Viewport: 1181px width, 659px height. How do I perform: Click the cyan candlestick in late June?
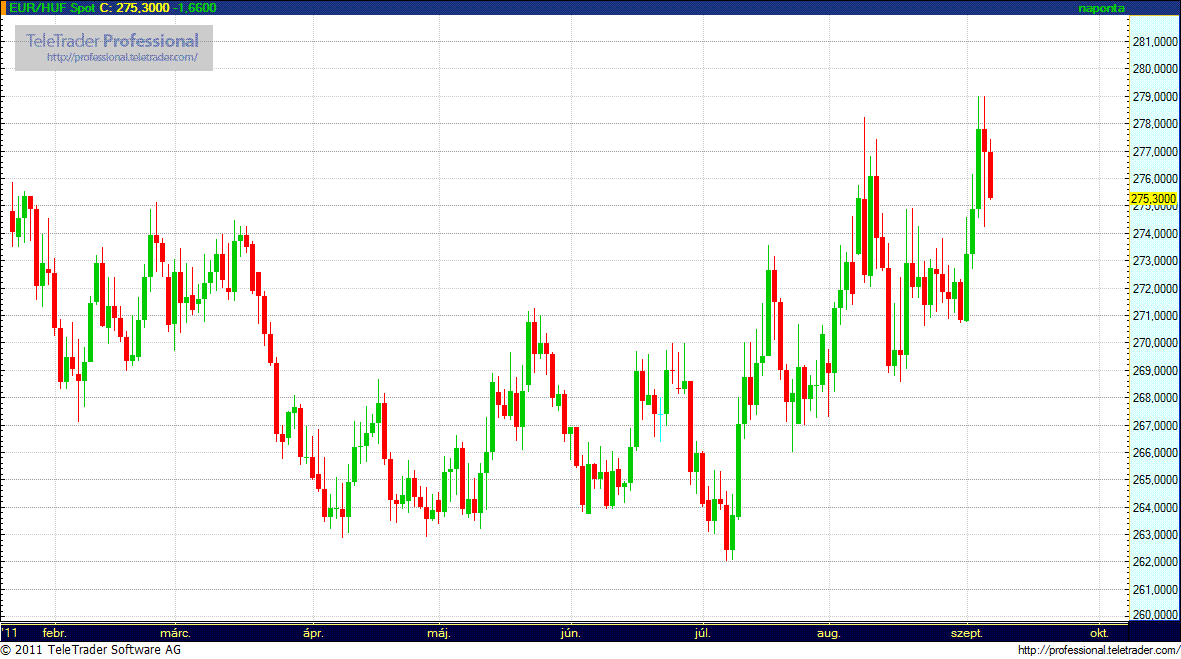click(x=661, y=419)
